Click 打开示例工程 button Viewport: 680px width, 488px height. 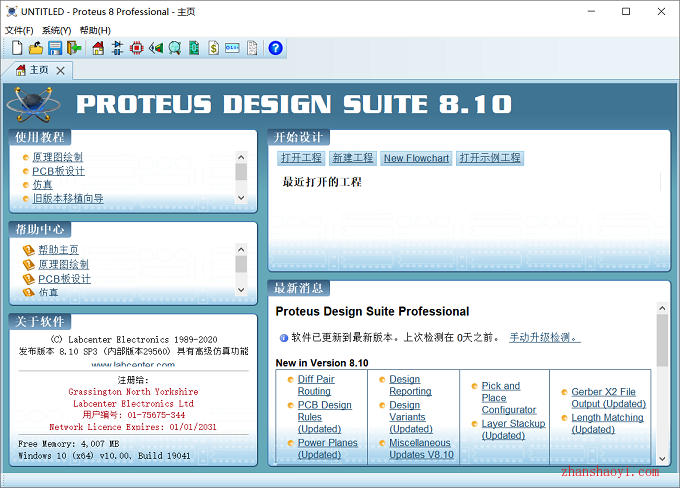click(490, 158)
